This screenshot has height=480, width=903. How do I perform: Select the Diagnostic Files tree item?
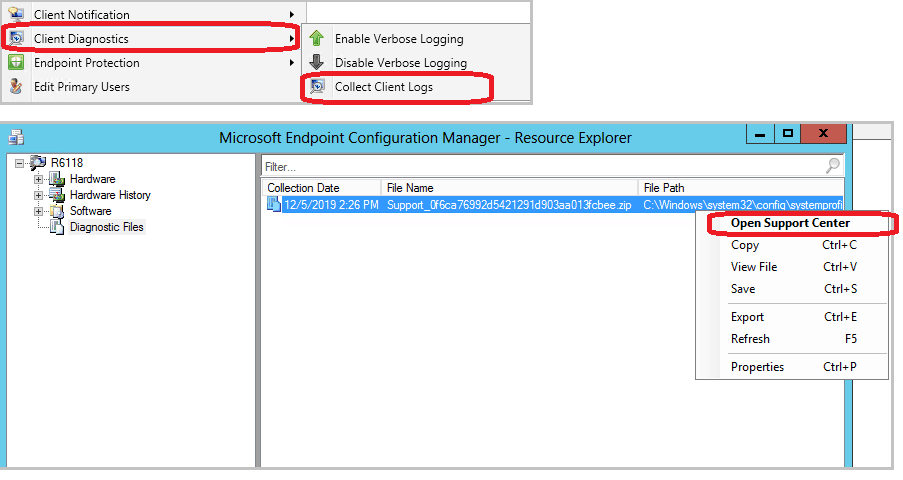pos(107,228)
